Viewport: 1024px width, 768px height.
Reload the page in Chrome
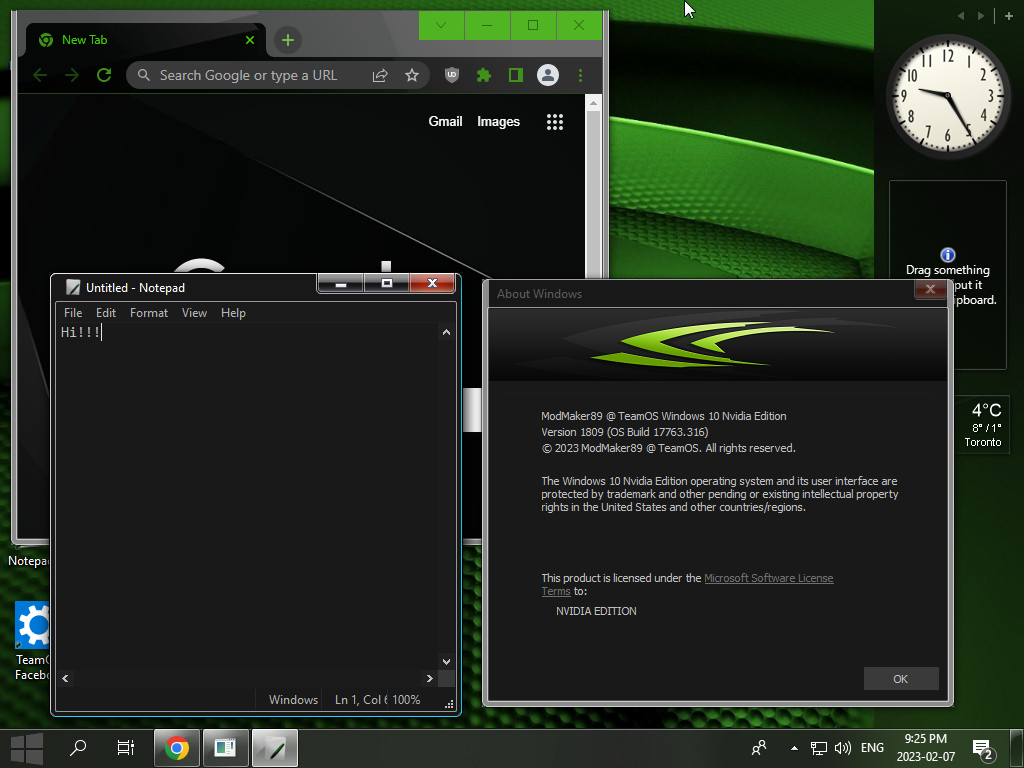tap(104, 75)
